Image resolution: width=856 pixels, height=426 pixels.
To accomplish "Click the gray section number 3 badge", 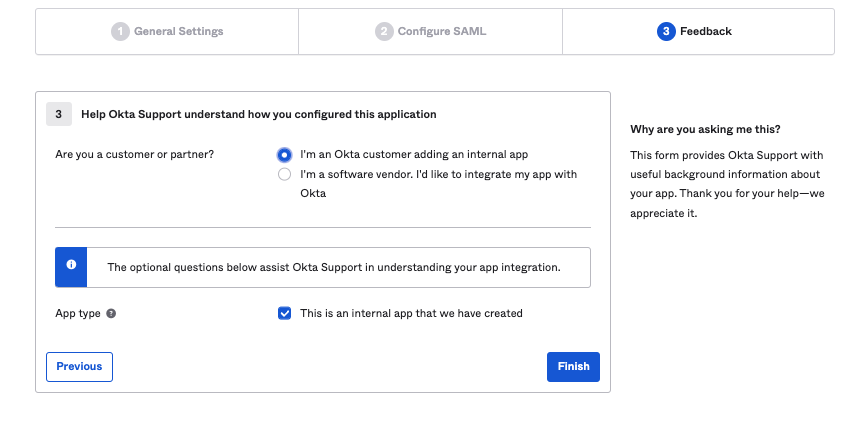I will coord(59,114).
